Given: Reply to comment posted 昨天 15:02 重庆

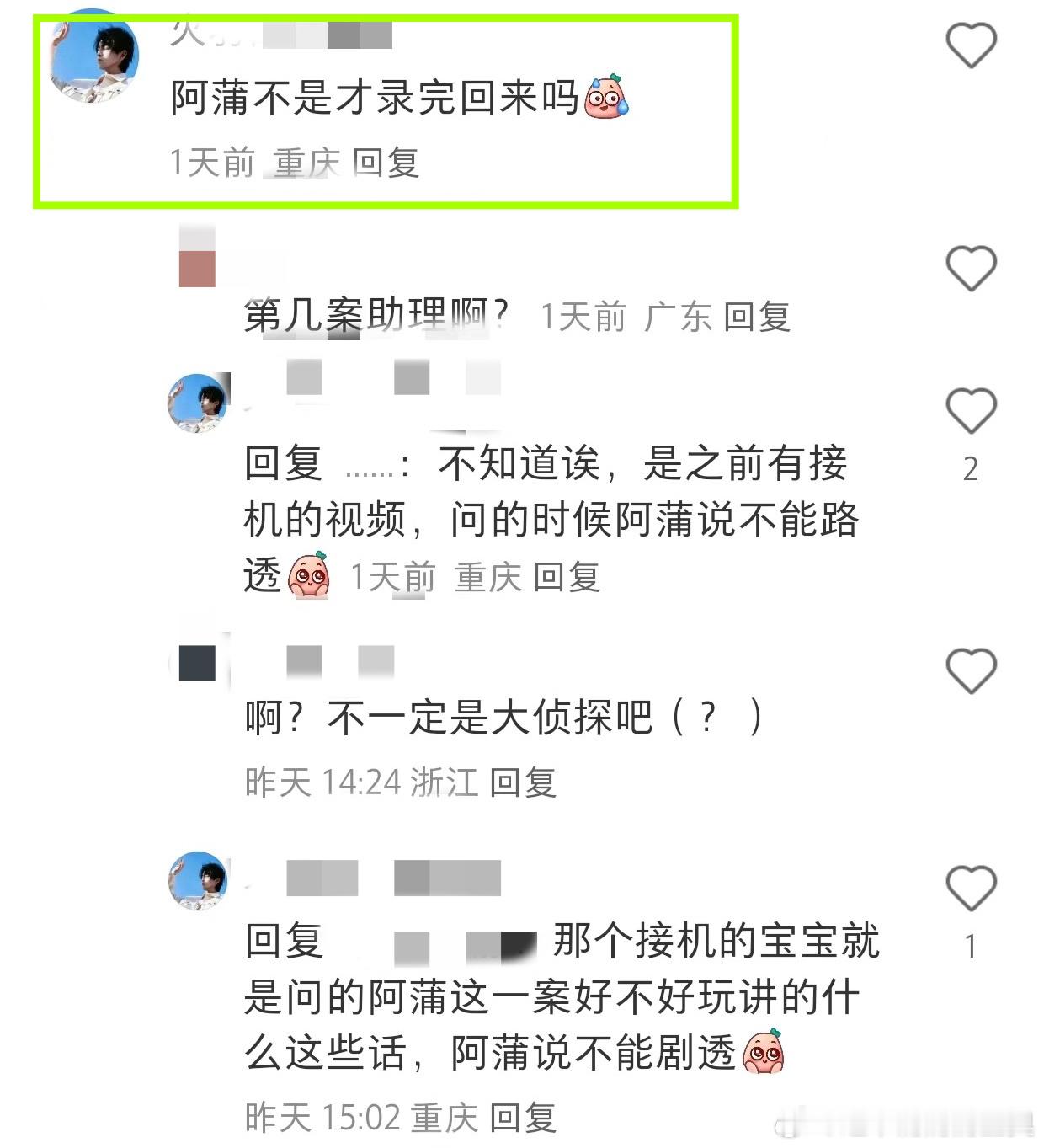Looking at the screenshot, I should (x=523, y=1118).
